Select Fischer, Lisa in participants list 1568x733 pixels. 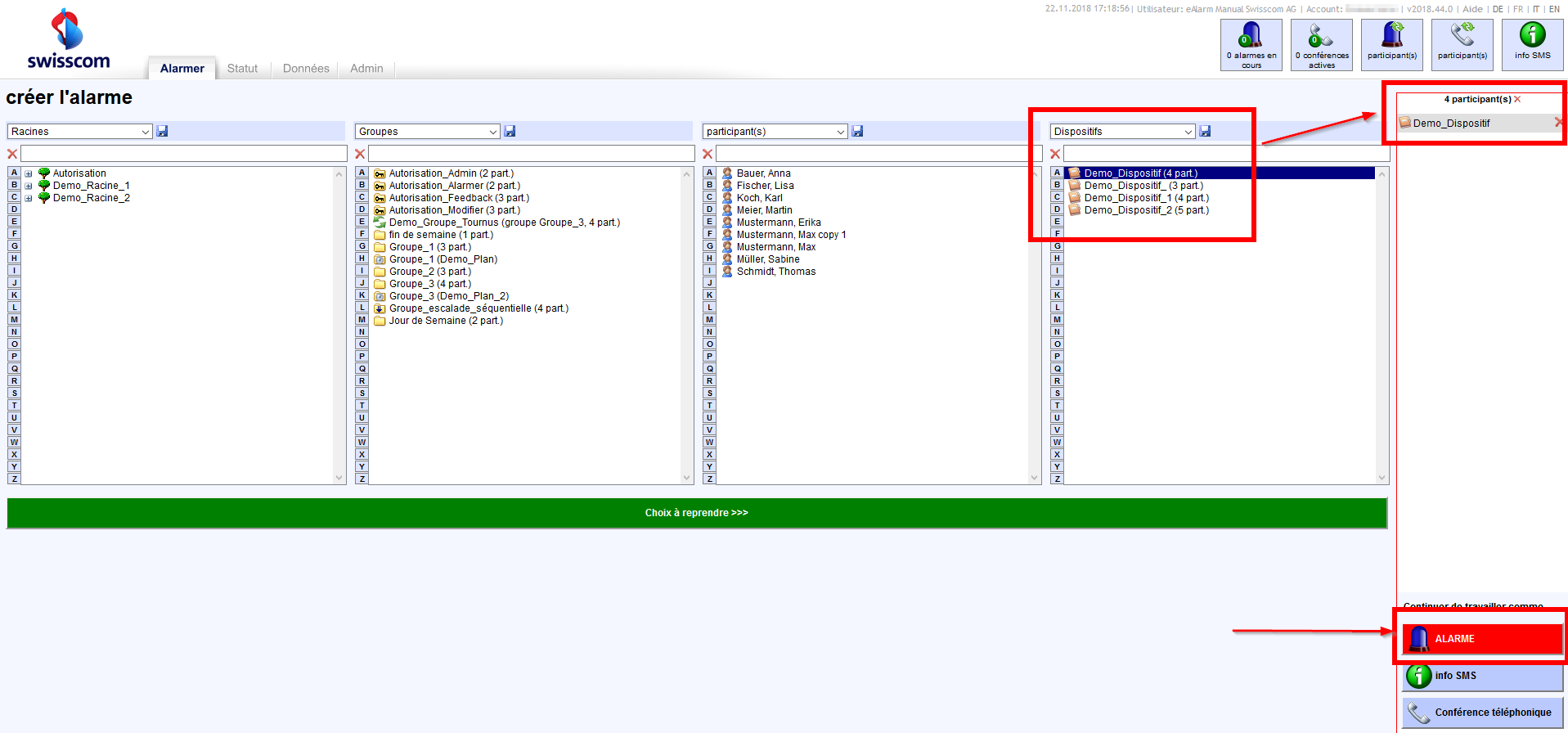[765, 186]
